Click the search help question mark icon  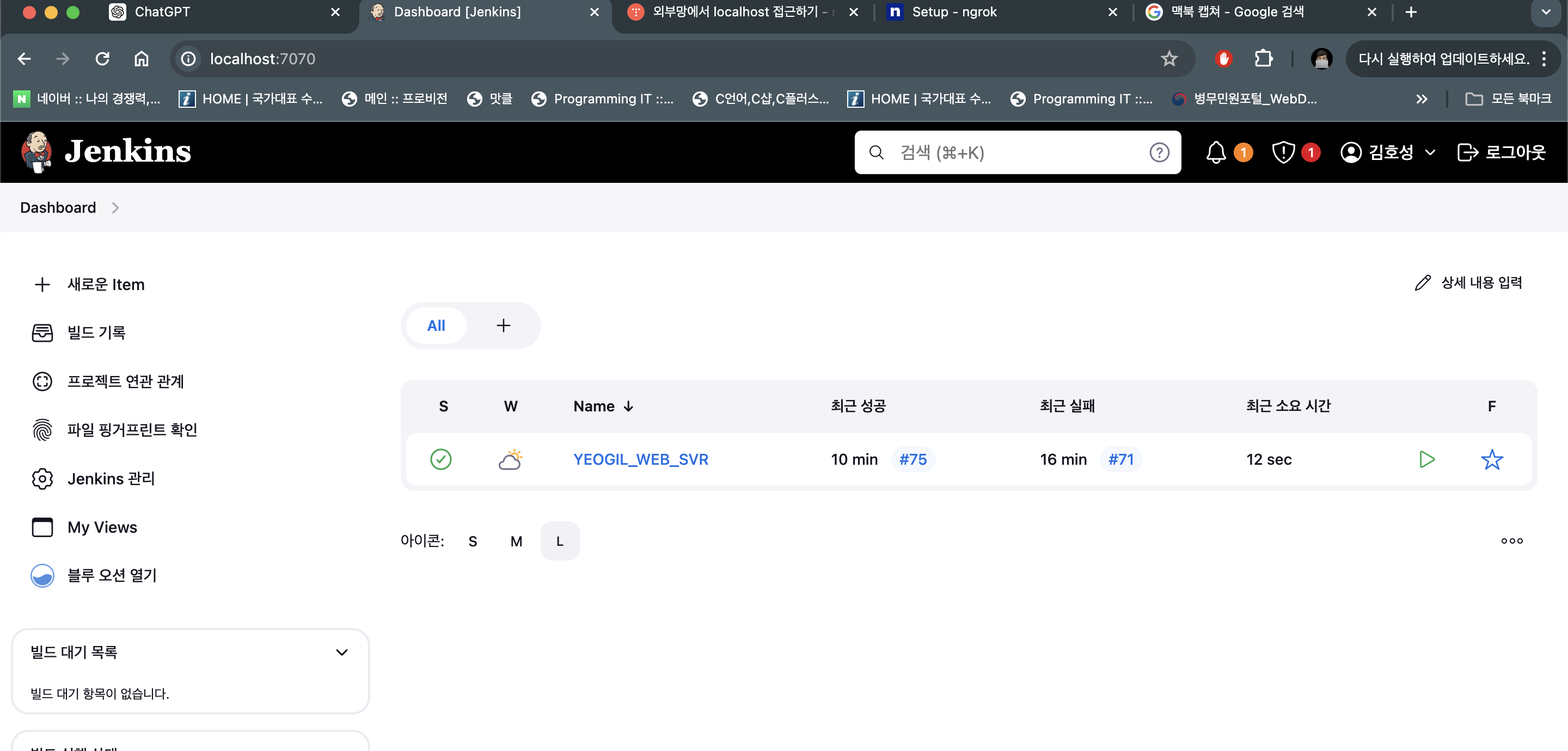1159,152
